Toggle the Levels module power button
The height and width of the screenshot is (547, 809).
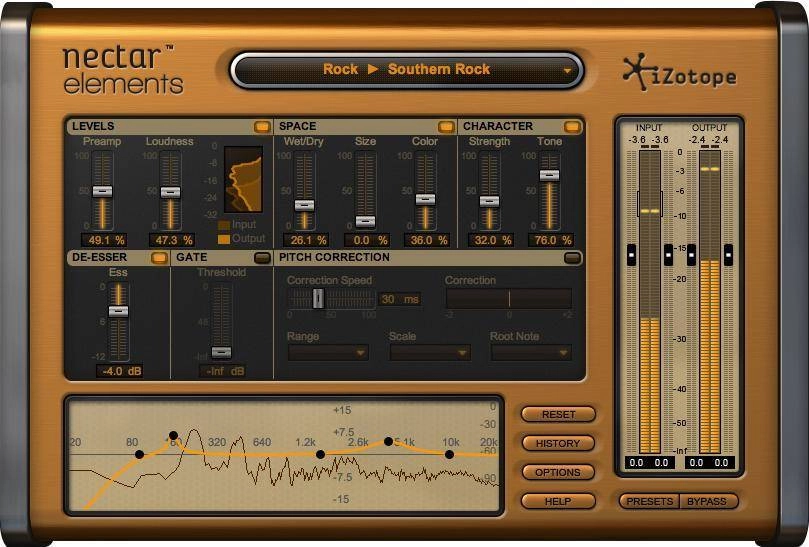tap(262, 126)
